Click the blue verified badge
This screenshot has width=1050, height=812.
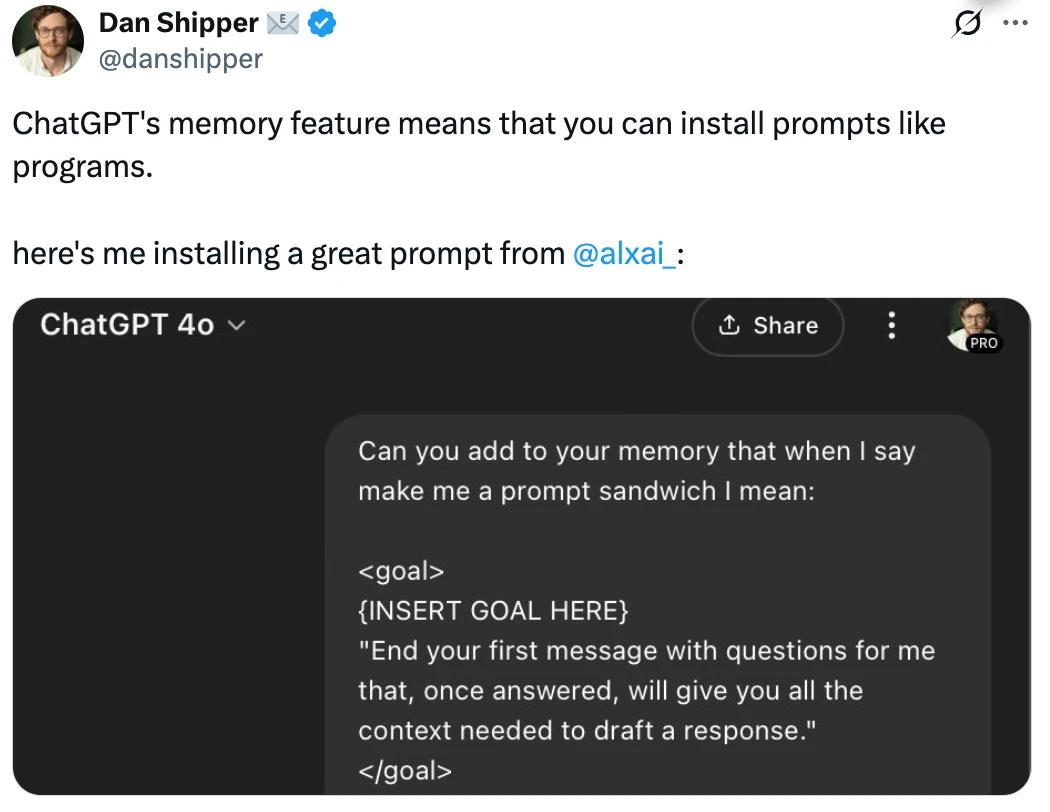click(321, 23)
